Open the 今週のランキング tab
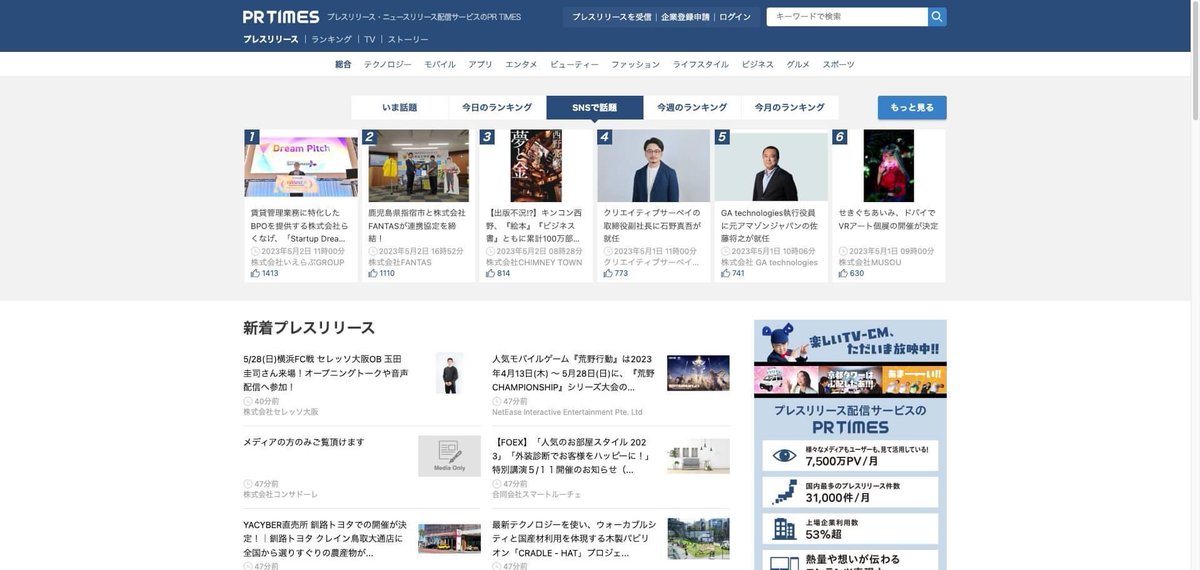1200x570 pixels. point(692,108)
